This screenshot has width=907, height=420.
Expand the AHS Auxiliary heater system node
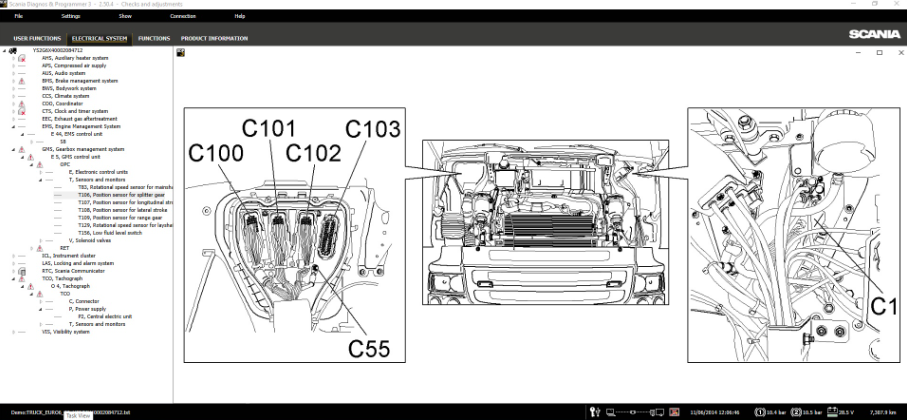click(13, 58)
